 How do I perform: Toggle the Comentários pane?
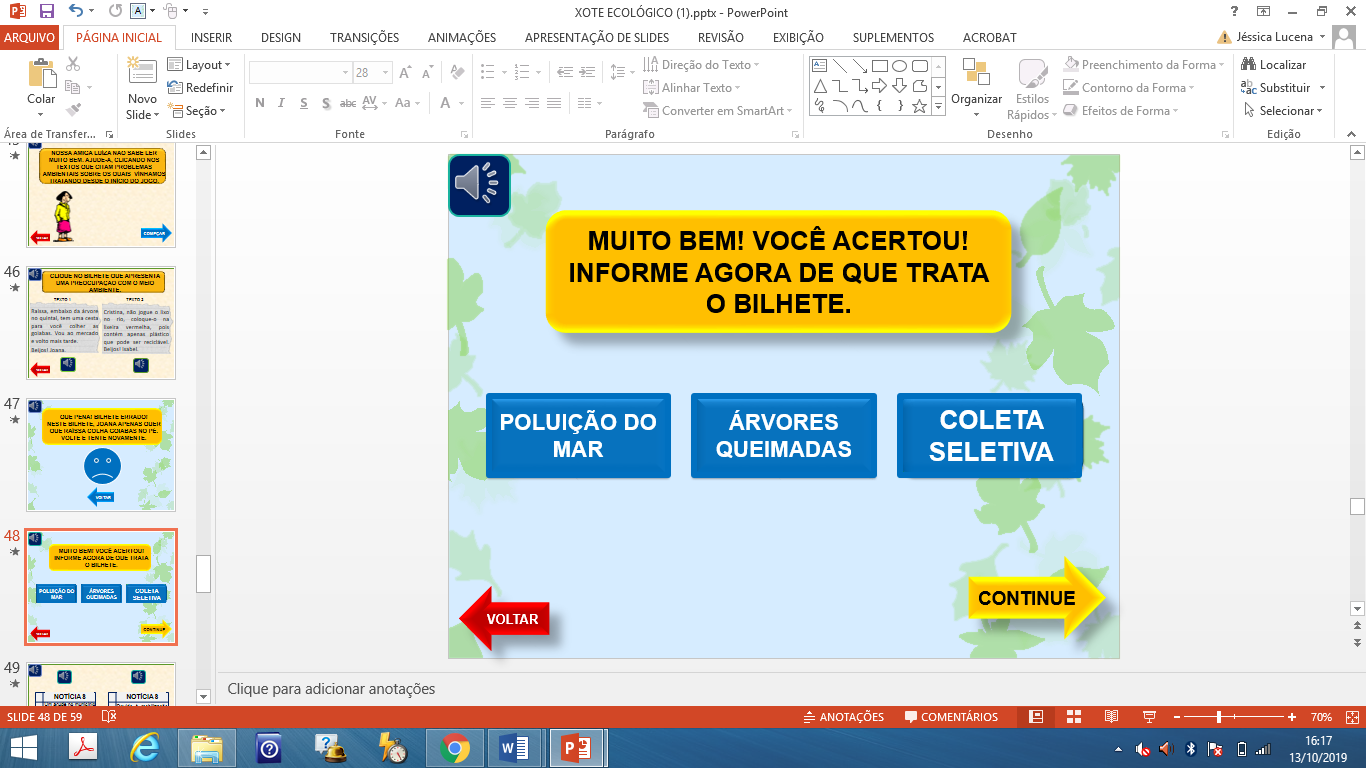click(x=951, y=717)
